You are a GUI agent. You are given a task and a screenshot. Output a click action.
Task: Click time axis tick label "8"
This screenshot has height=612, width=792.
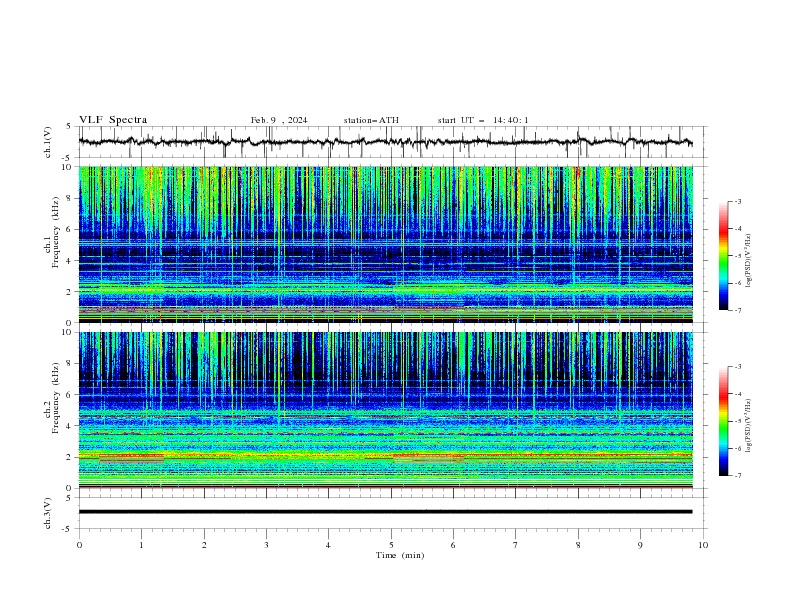click(x=578, y=545)
